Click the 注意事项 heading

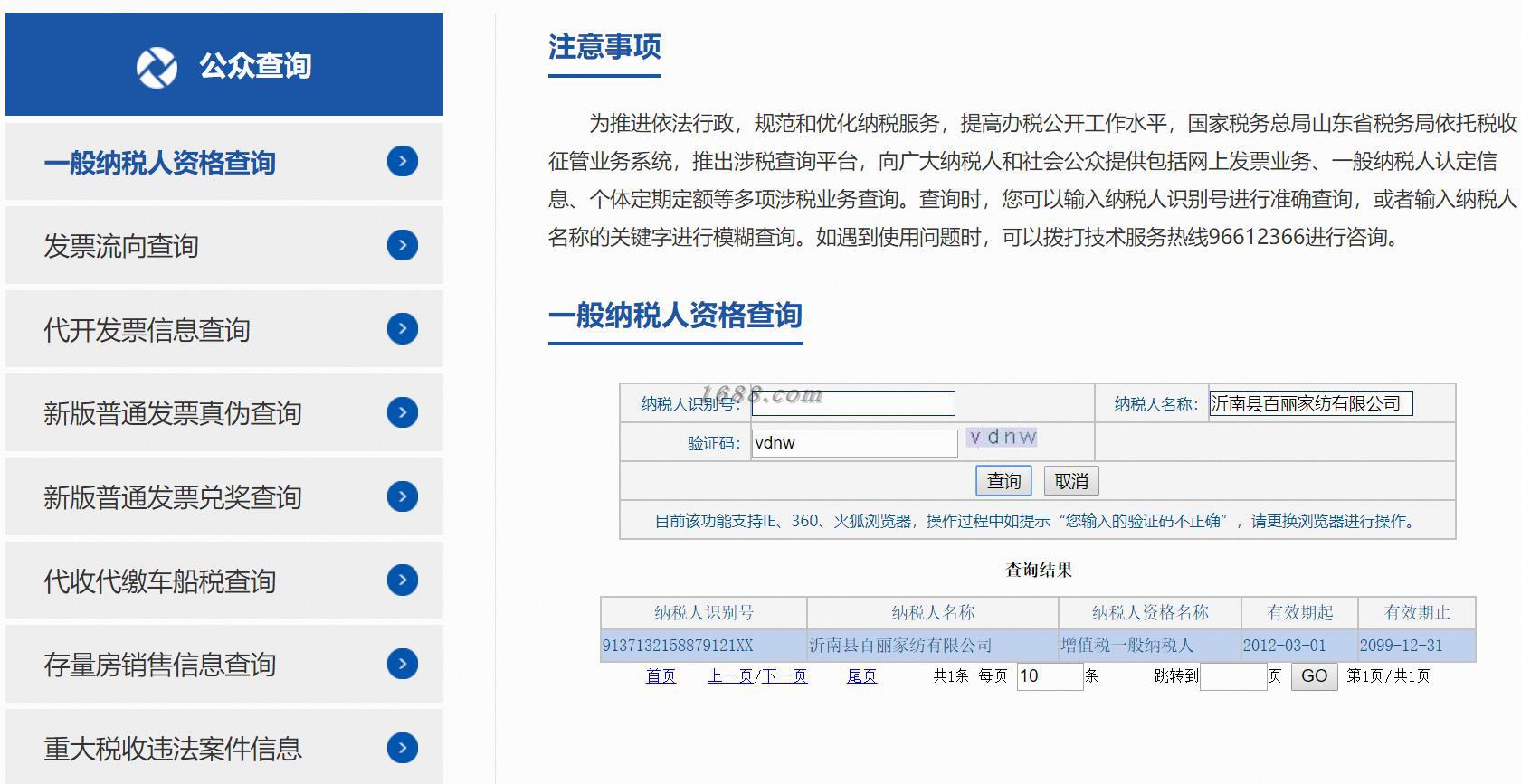click(604, 47)
